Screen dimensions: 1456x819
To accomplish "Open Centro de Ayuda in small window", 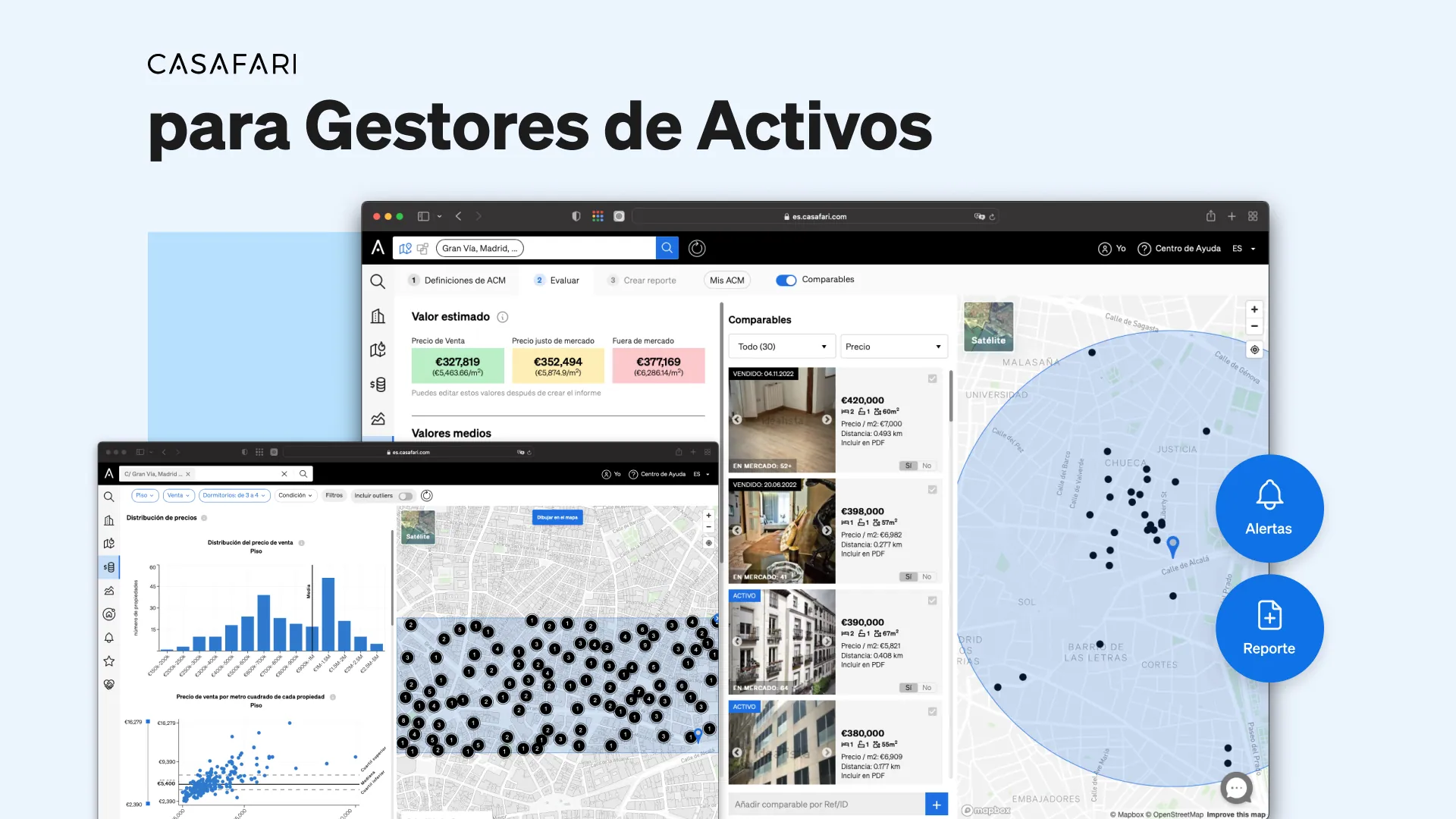I will tap(657, 474).
